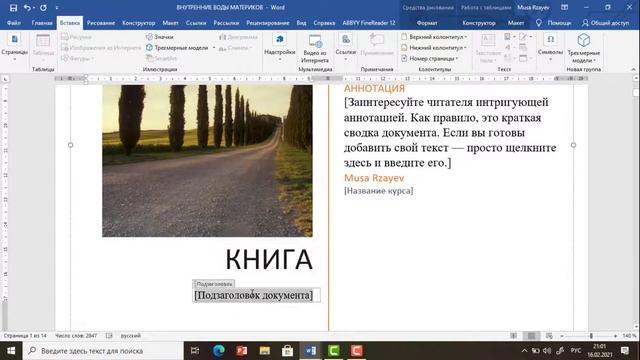The width and height of the screenshot is (640, 360).
Task: Zoom in with the plus button
Action: click(615, 336)
